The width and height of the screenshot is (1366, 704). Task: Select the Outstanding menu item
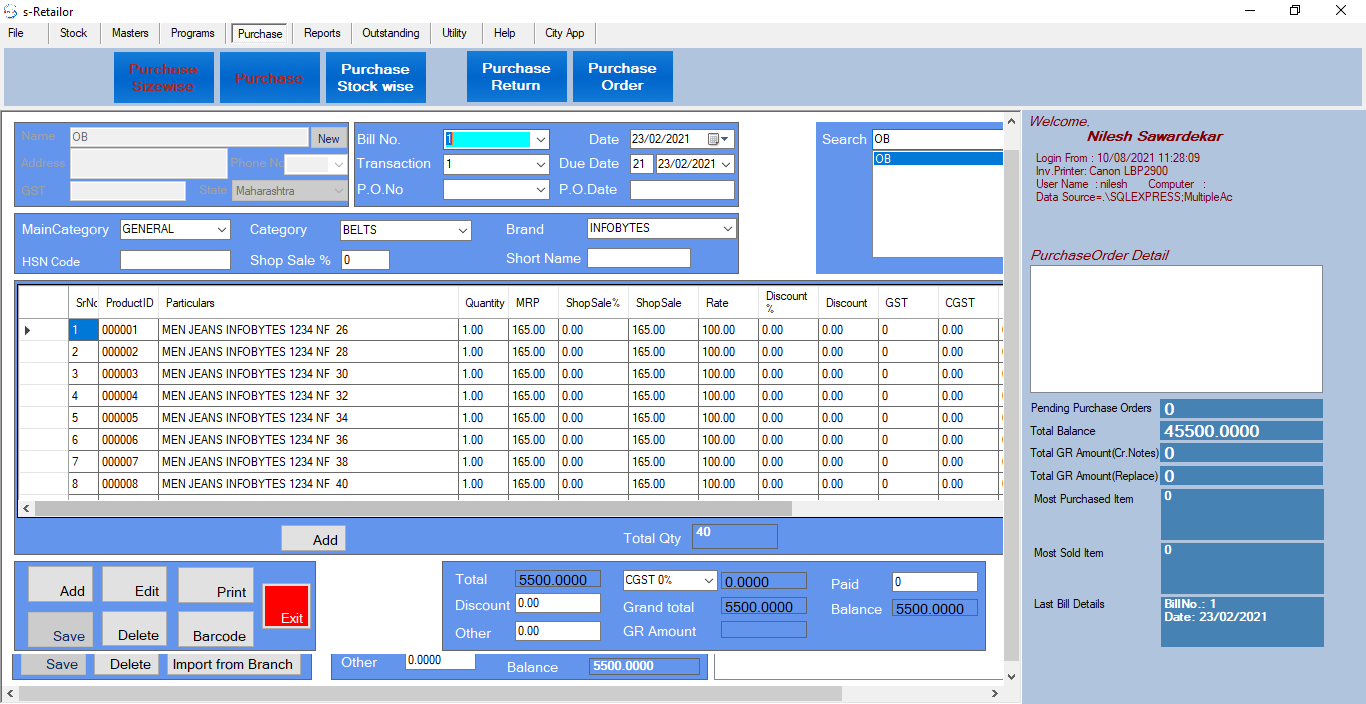click(390, 33)
